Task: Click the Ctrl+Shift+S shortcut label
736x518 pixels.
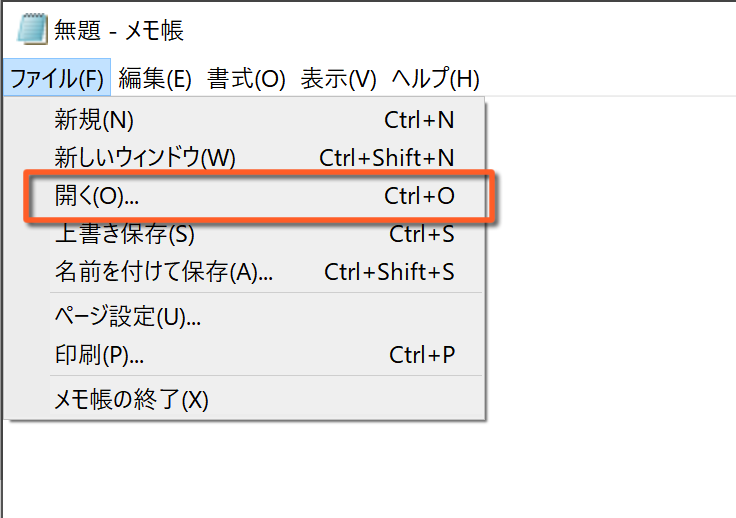Action: click(x=389, y=272)
